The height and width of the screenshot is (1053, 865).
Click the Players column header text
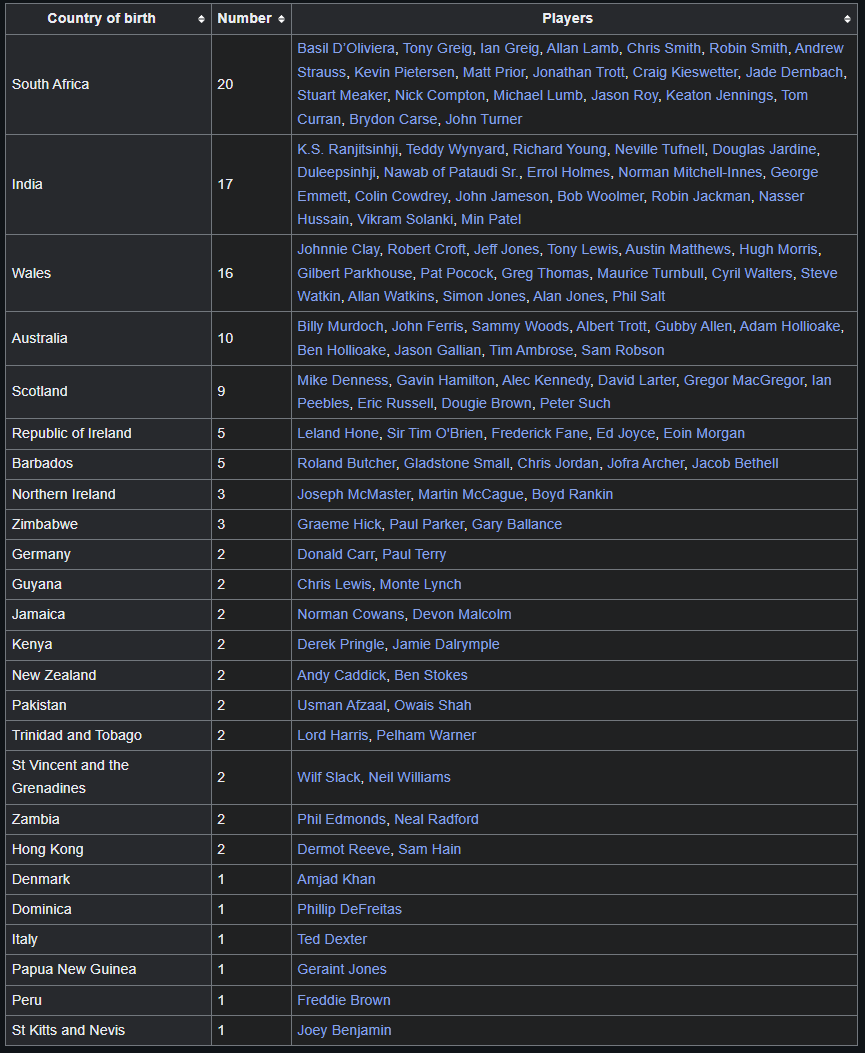[567, 19]
